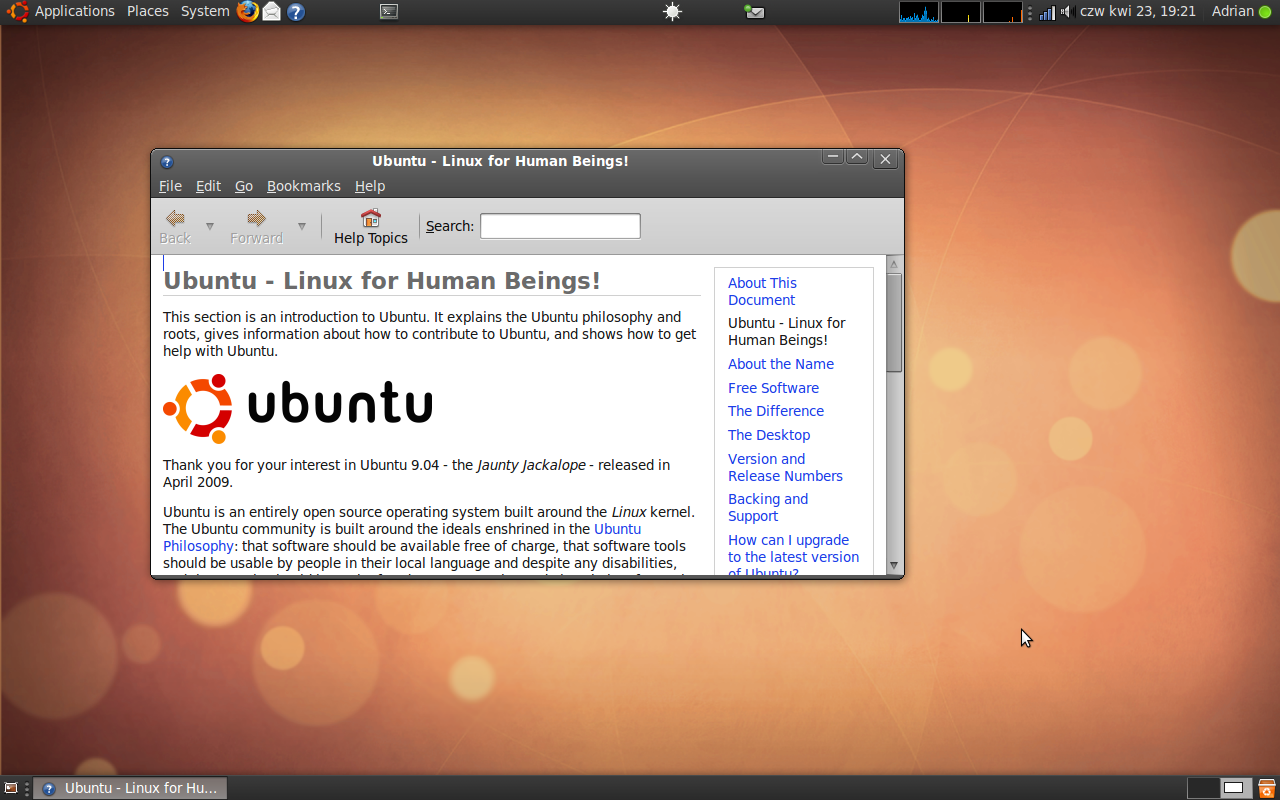Screen dimensions: 1280x800
Task: Click the green user status indicator
Action: (x=1265, y=12)
